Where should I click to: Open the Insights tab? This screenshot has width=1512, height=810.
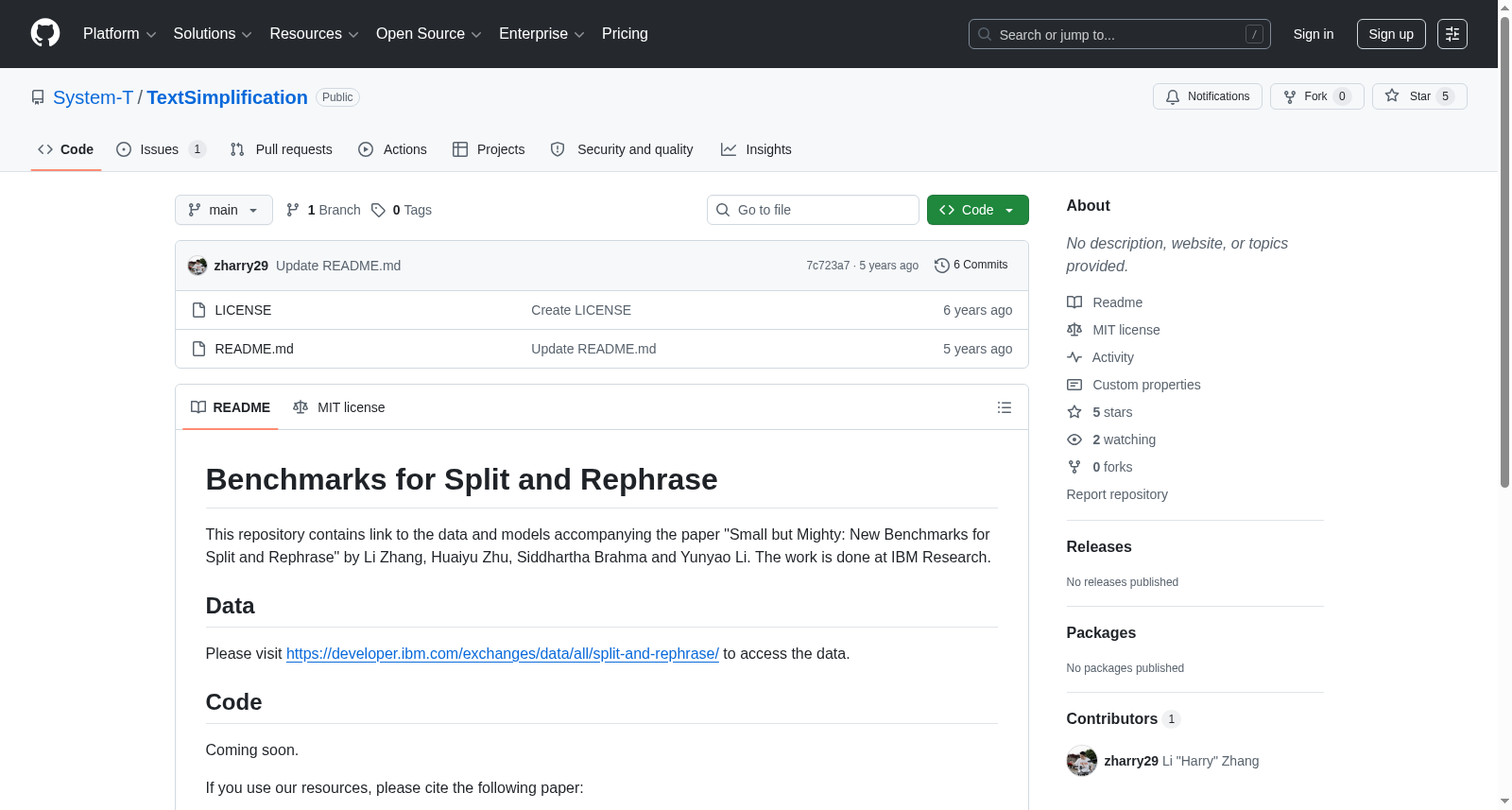pyautogui.click(x=756, y=149)
